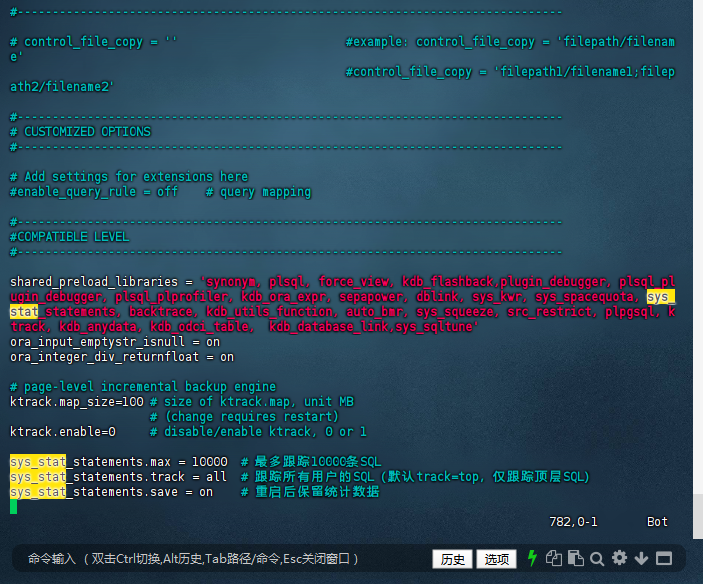The width and height of the screenshot is (703, 584).
Task: Click the '# CUSTOMIZED OPTIONS' heading
Action: coord(81,132)
